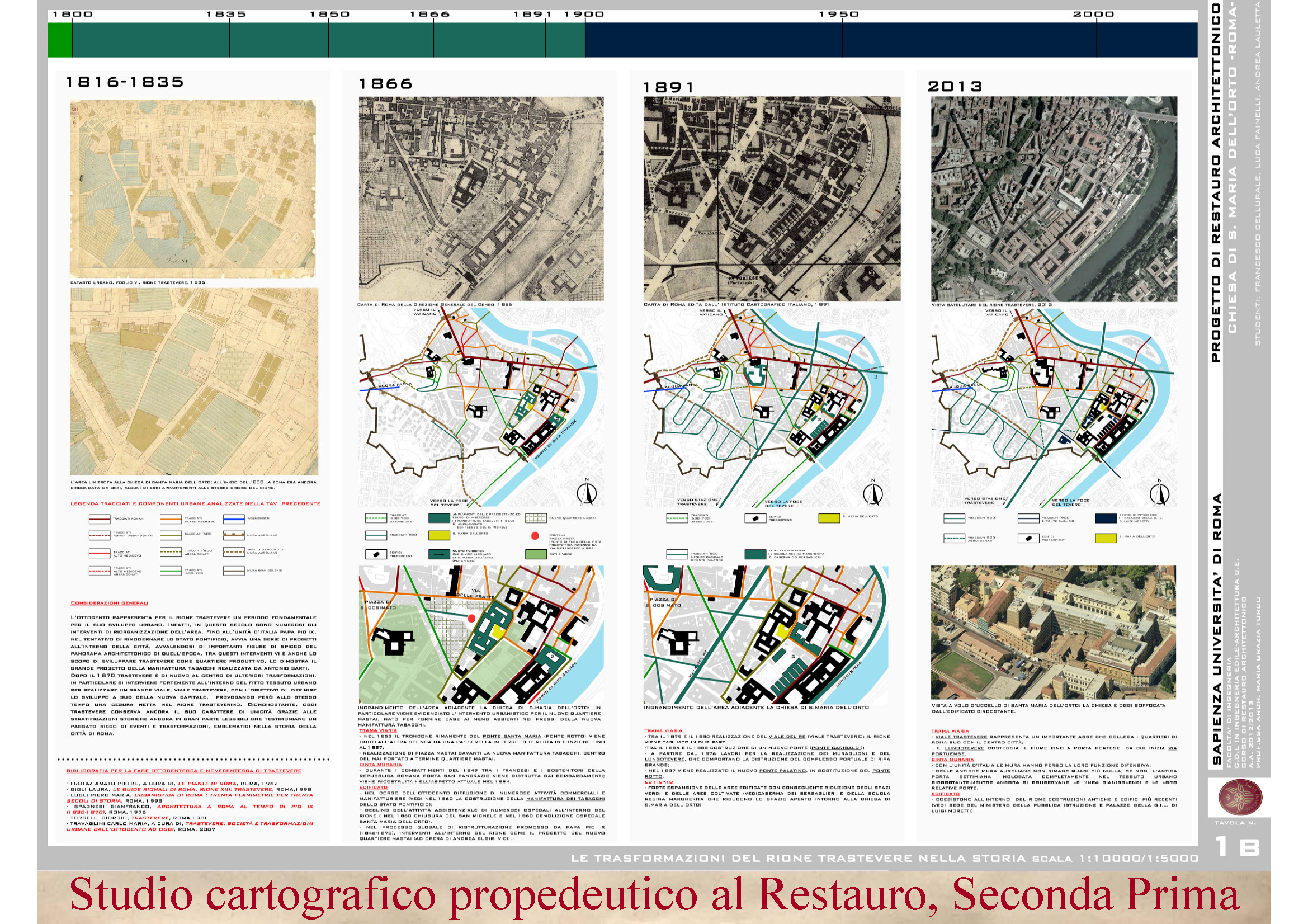Click the 1850 marker on the timeline
This screenshot has width=1308, height=924.
click(329, 14)
